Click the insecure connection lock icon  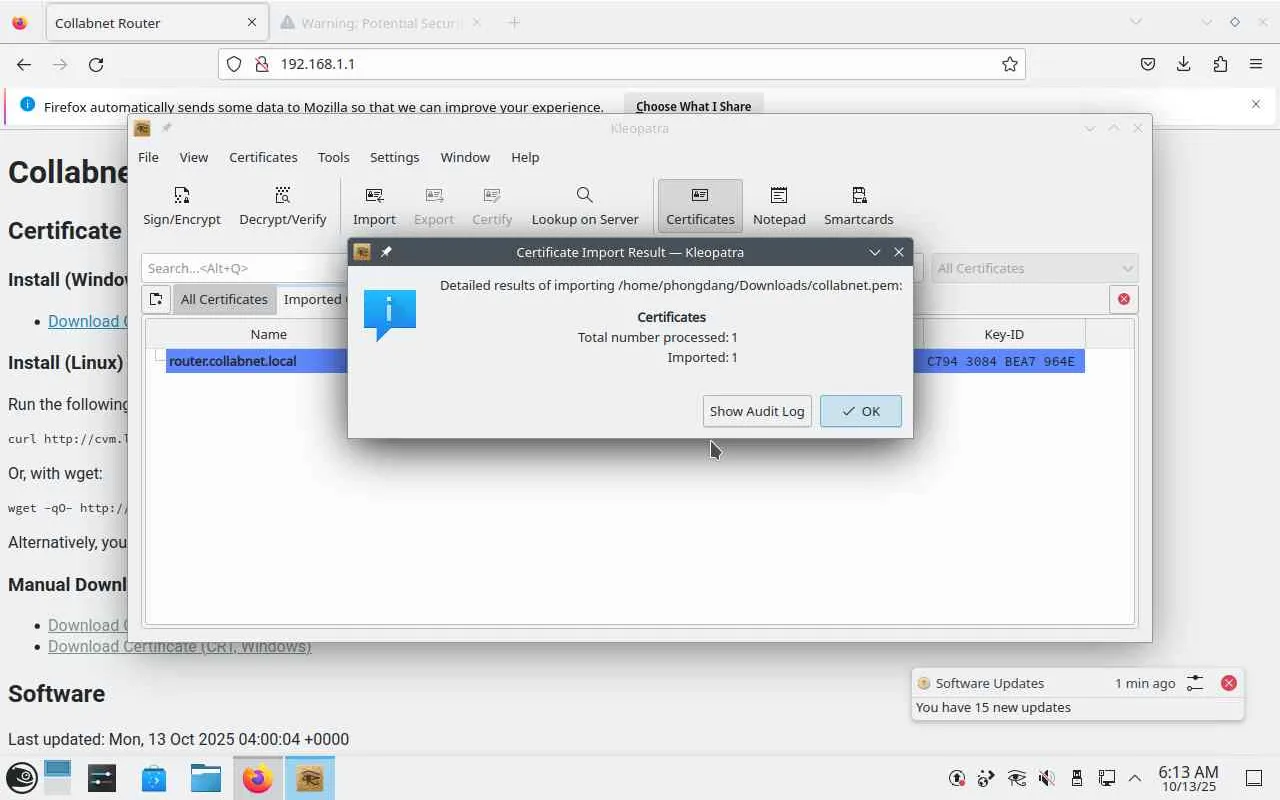point(262,64)
